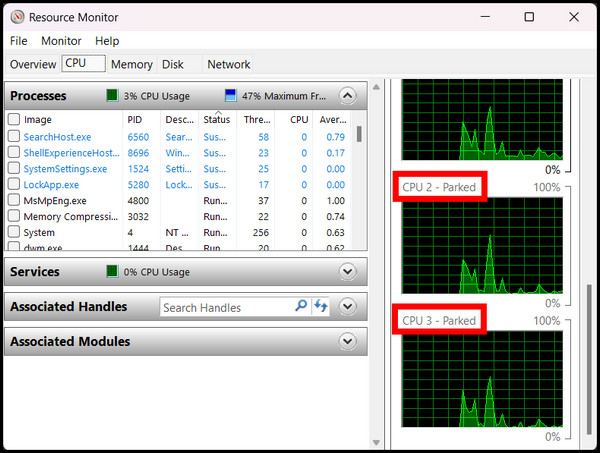The width and height of the screenshot is (600, 453).
Task: Close the Resource Monitor window
Action: pos(574,17)
